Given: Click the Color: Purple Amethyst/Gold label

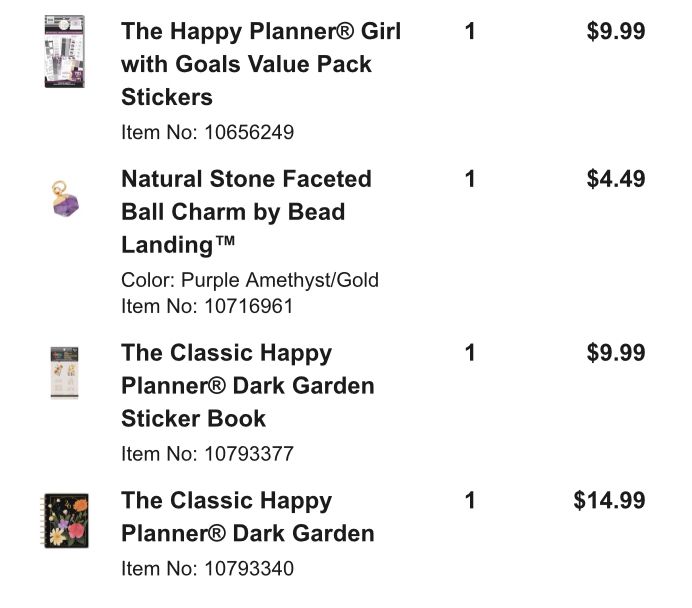Looking at the screenshot, I should tap(250, 280).
